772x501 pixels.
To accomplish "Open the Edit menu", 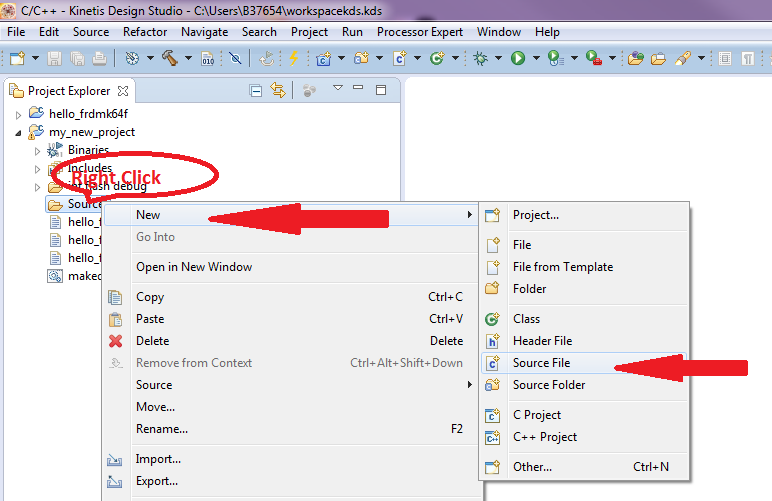I will tap(49, 32).
